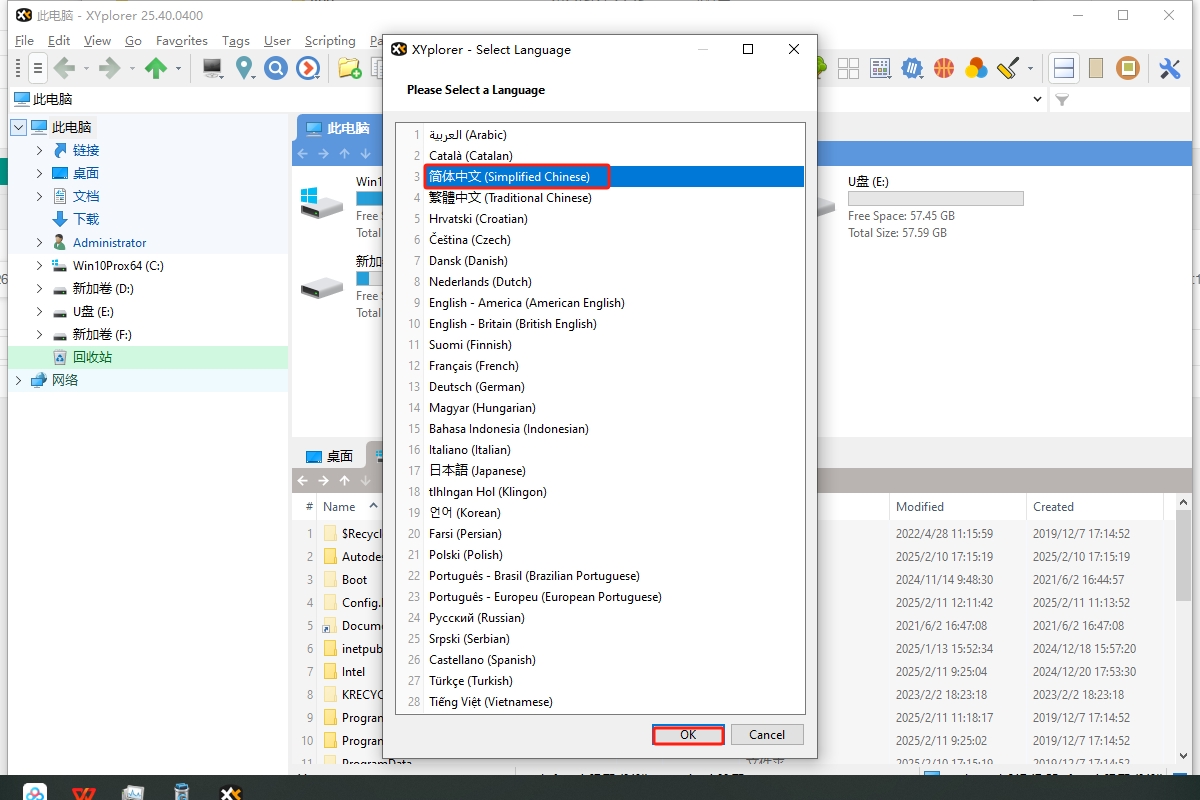This screenshot has width=1200, height=800.
Task: Go back in the 此电脑 pane
Action: [x=303, y=154]
